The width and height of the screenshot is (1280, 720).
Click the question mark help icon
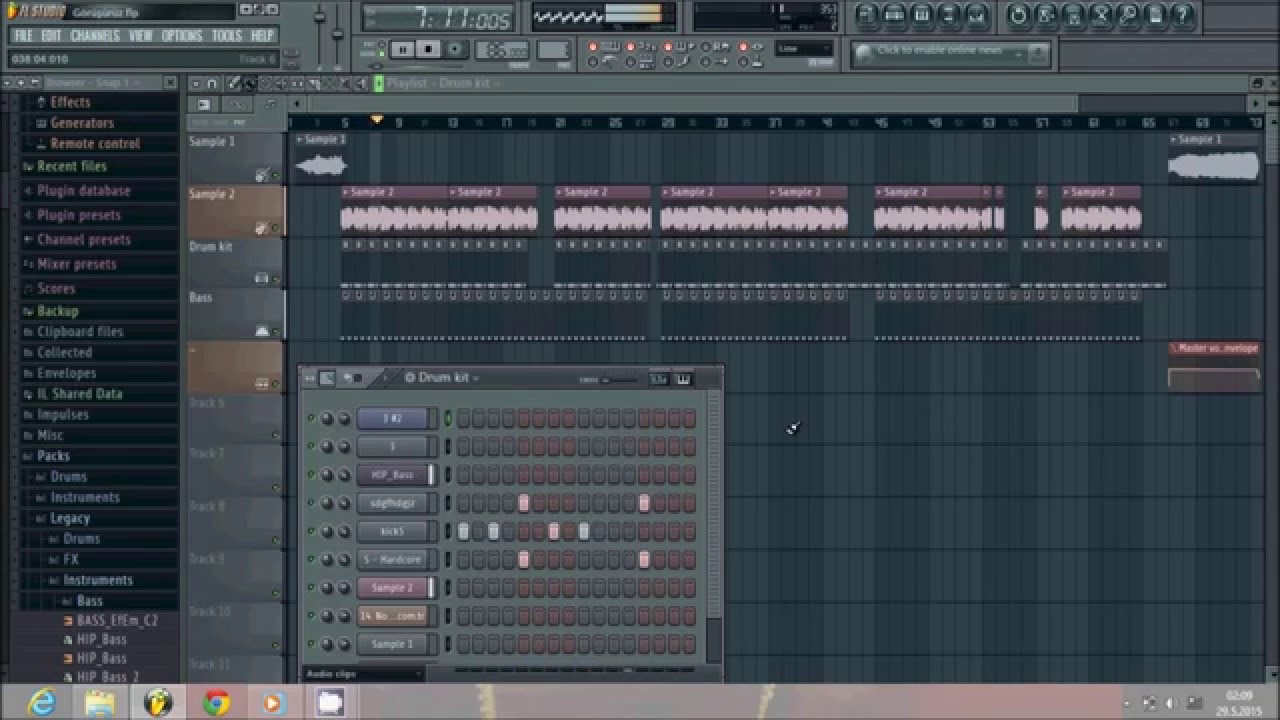(1183, 15)
